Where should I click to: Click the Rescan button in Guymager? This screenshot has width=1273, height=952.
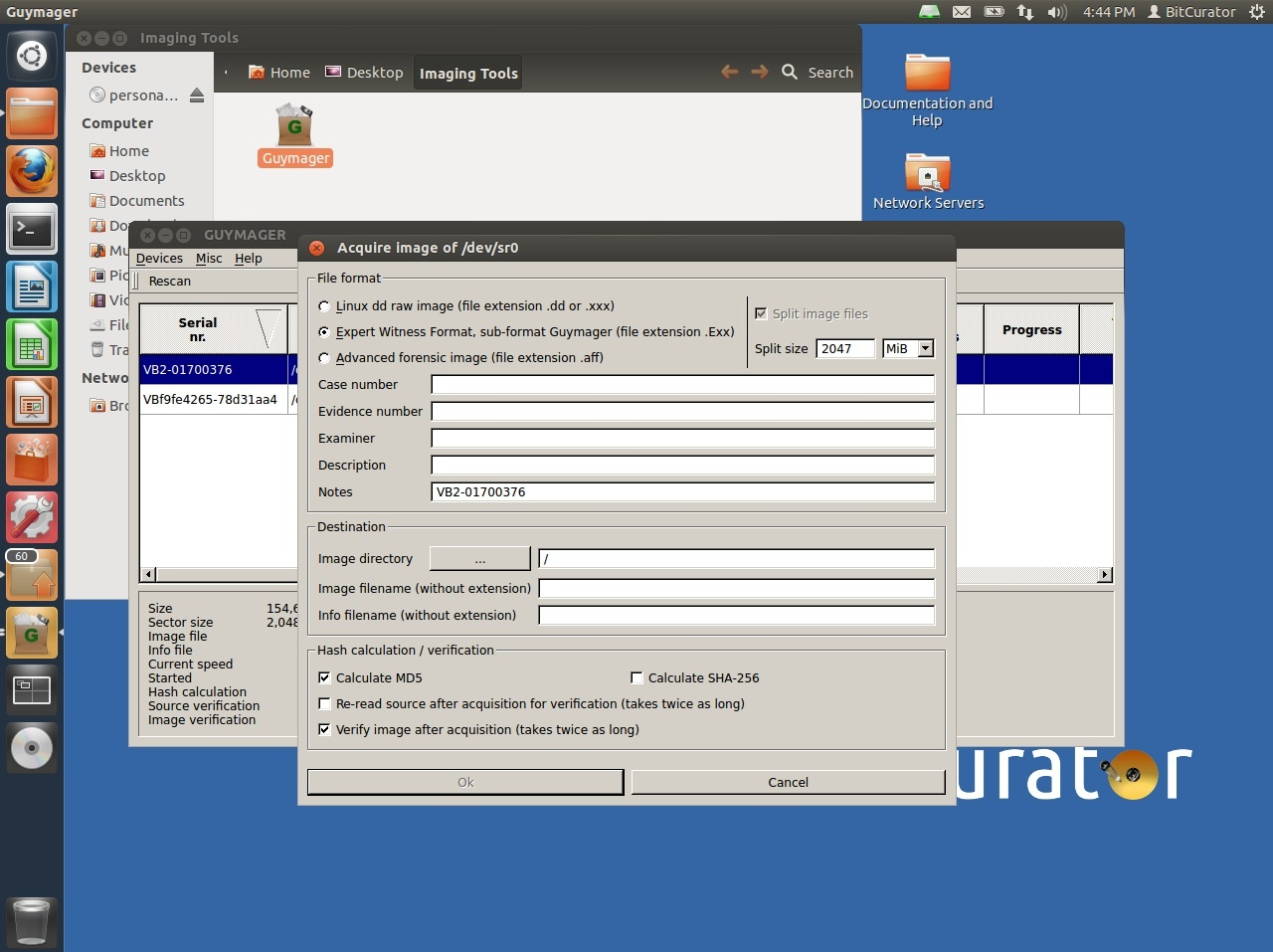[x=170, y=281]
